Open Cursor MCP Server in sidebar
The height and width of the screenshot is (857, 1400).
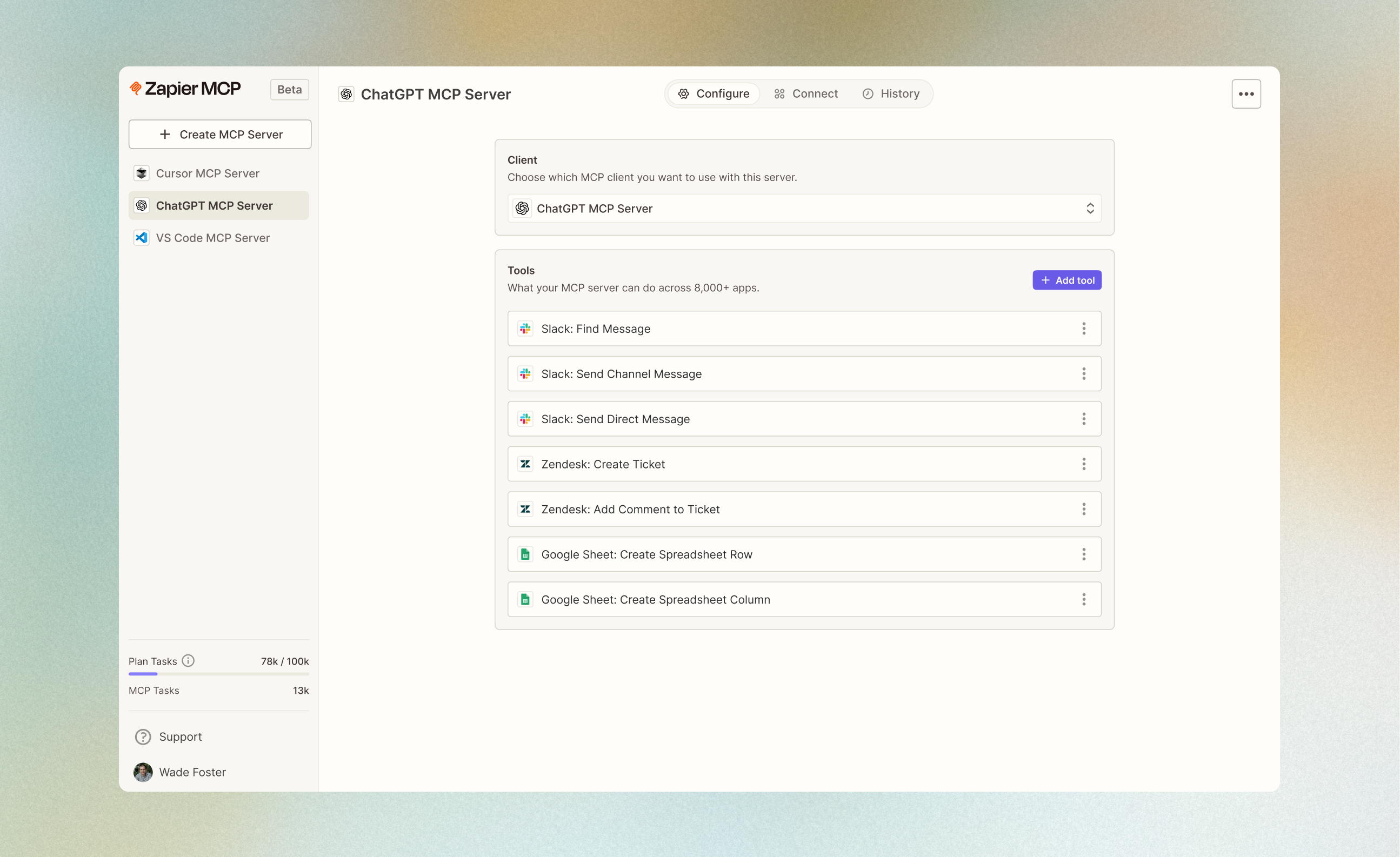point(219,173)
